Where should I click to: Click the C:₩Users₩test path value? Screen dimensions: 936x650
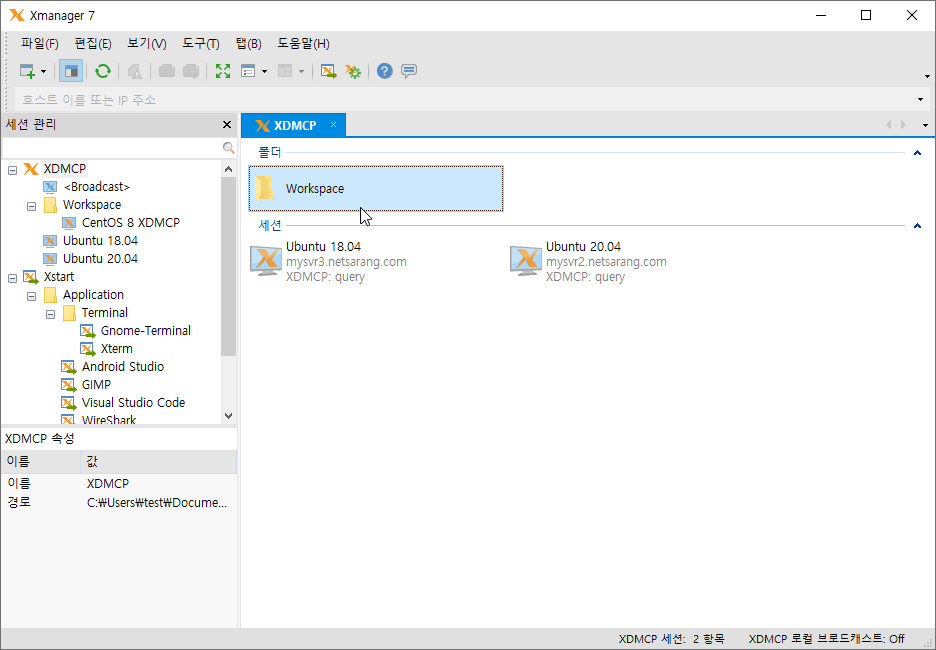point(157,503)
